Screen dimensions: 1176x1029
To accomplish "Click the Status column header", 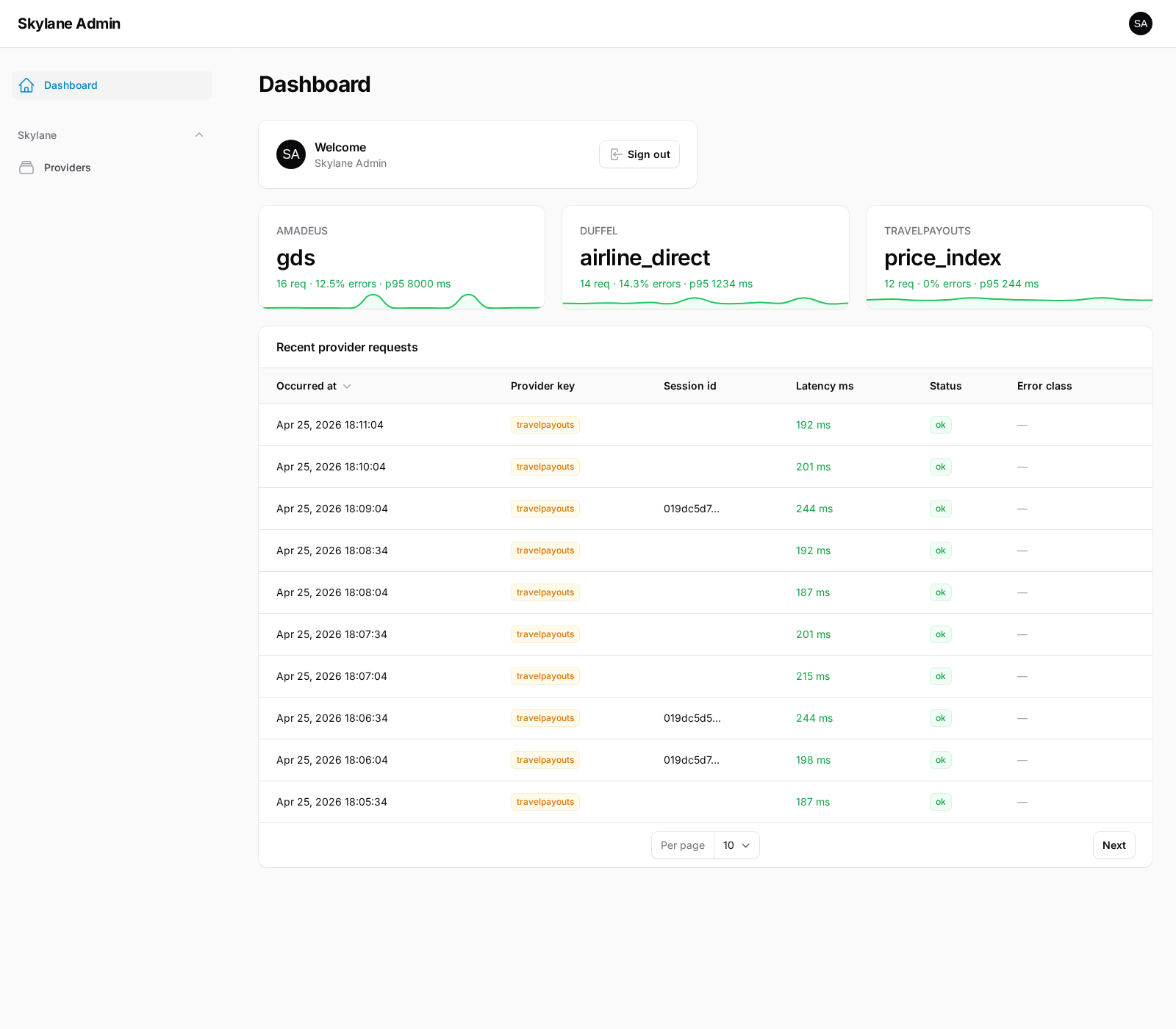I will pos(945,386).
